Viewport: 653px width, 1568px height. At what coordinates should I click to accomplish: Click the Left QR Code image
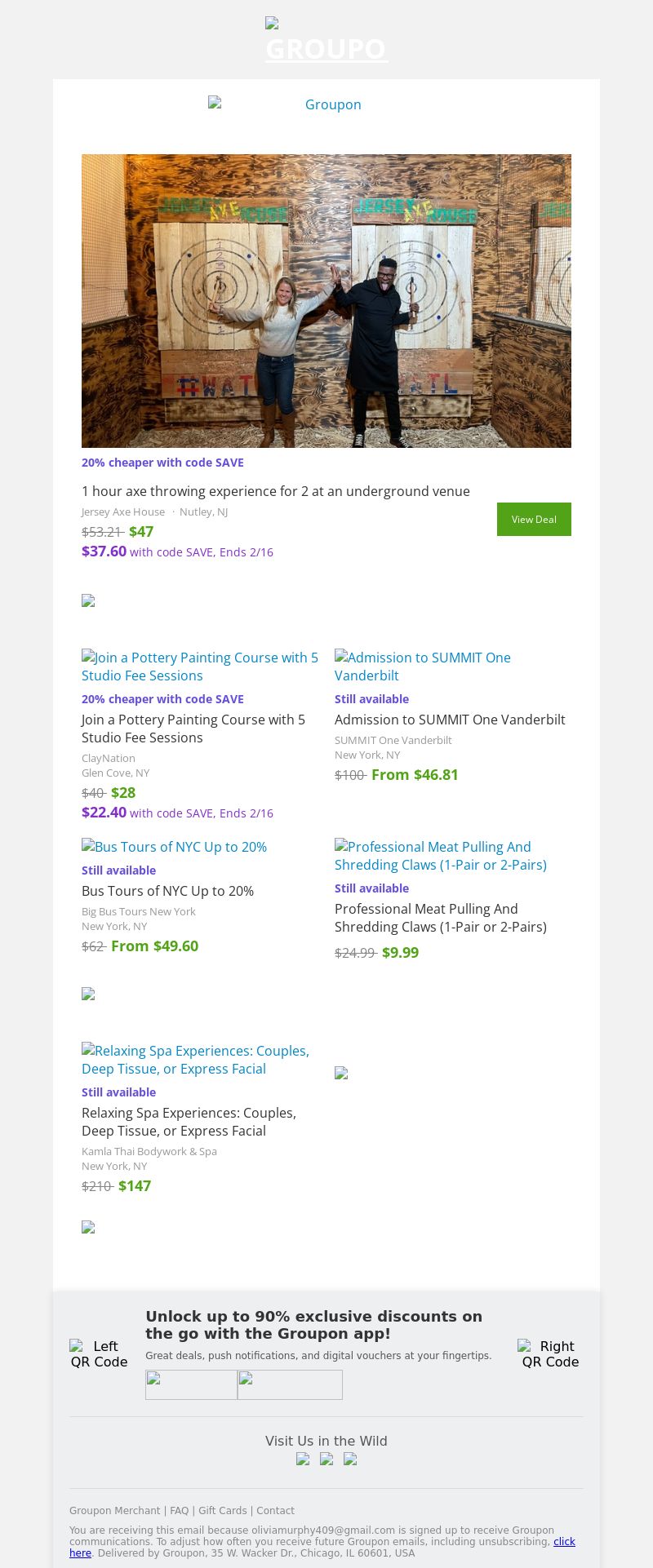[99, 1354]
